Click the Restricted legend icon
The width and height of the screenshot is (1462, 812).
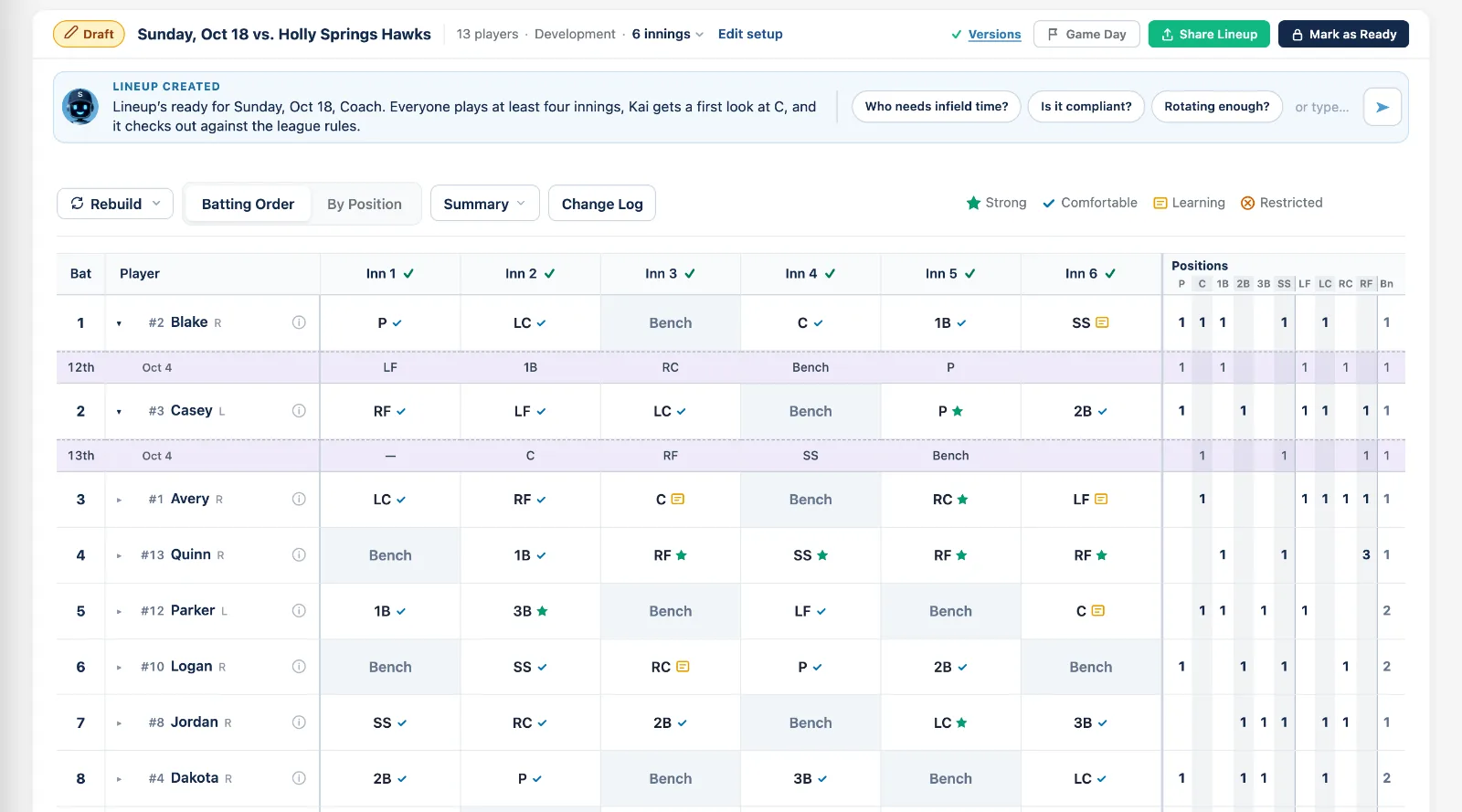[x=1247, y=203]
